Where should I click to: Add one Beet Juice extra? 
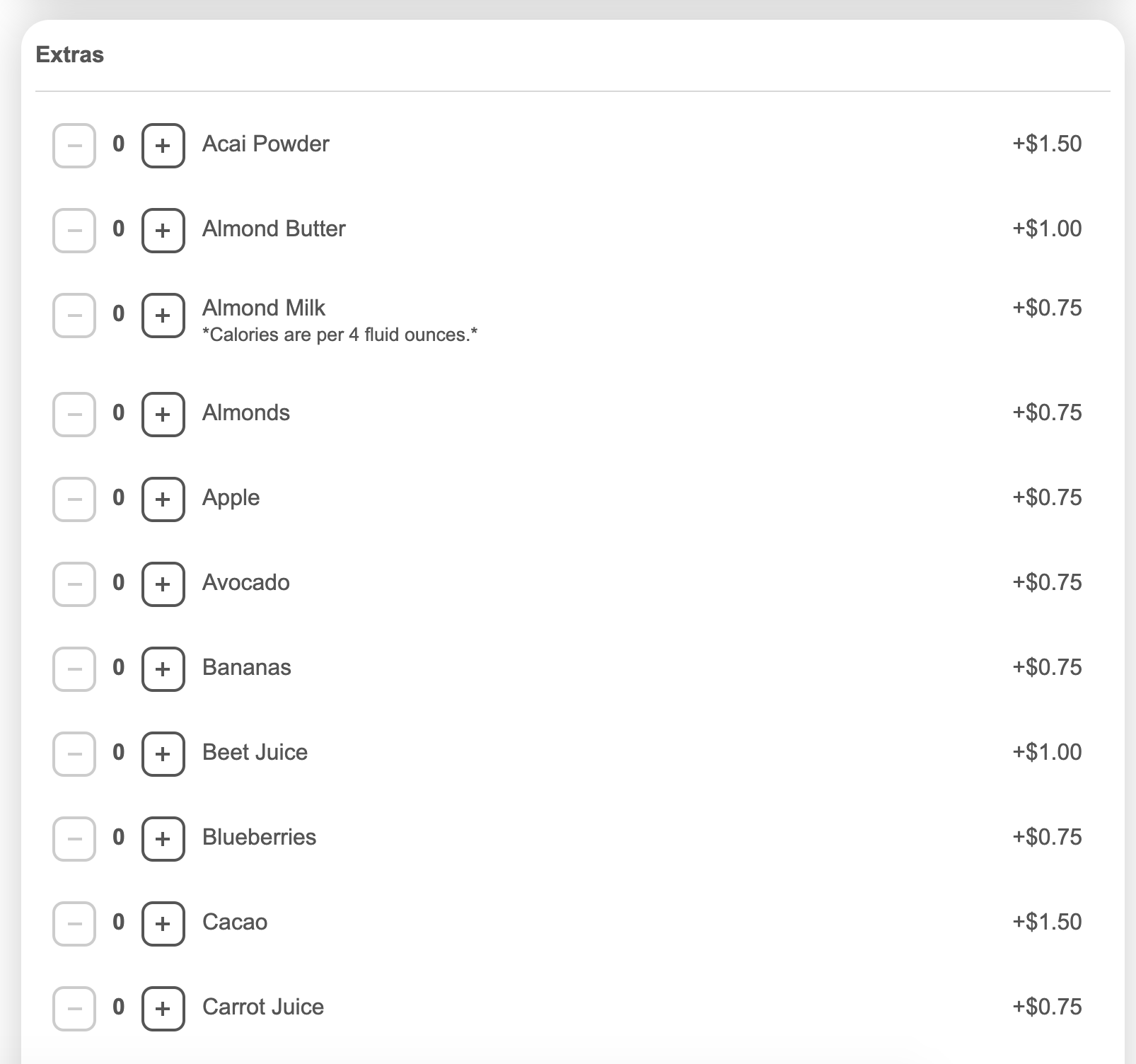pos(163,754)
